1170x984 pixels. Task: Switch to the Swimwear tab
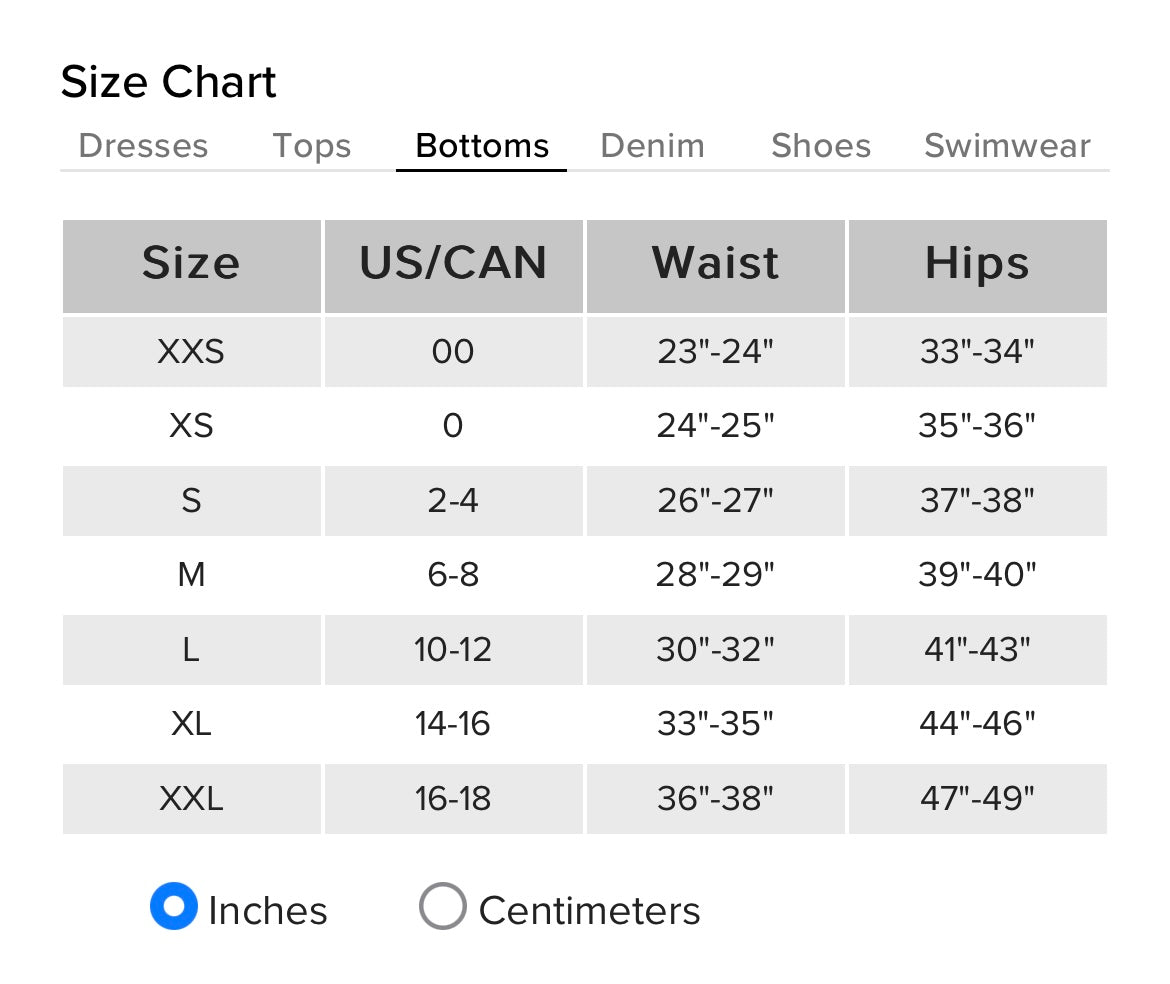[1007, 146]
